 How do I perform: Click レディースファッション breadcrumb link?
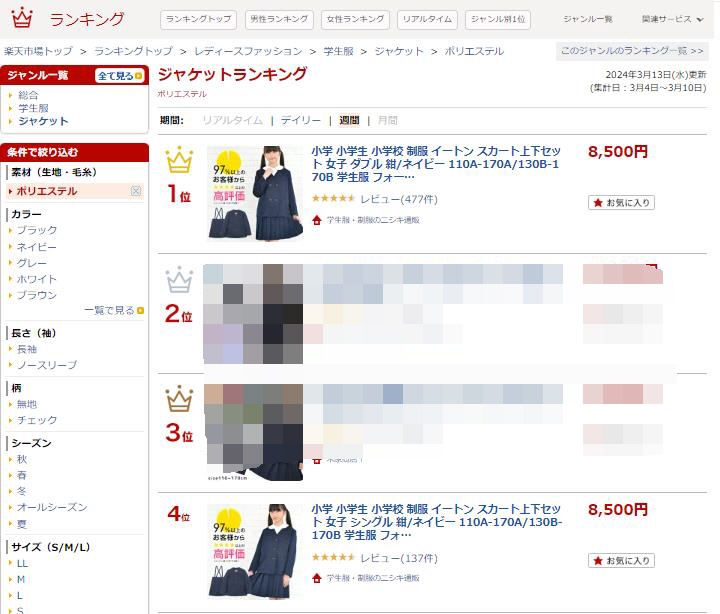tap(248, 51)
